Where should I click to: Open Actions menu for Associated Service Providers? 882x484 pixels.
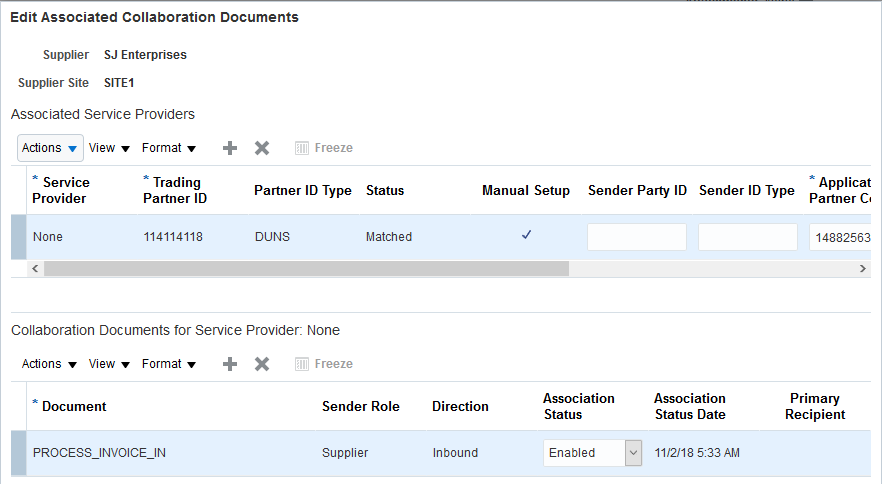(x=50, y=148)
